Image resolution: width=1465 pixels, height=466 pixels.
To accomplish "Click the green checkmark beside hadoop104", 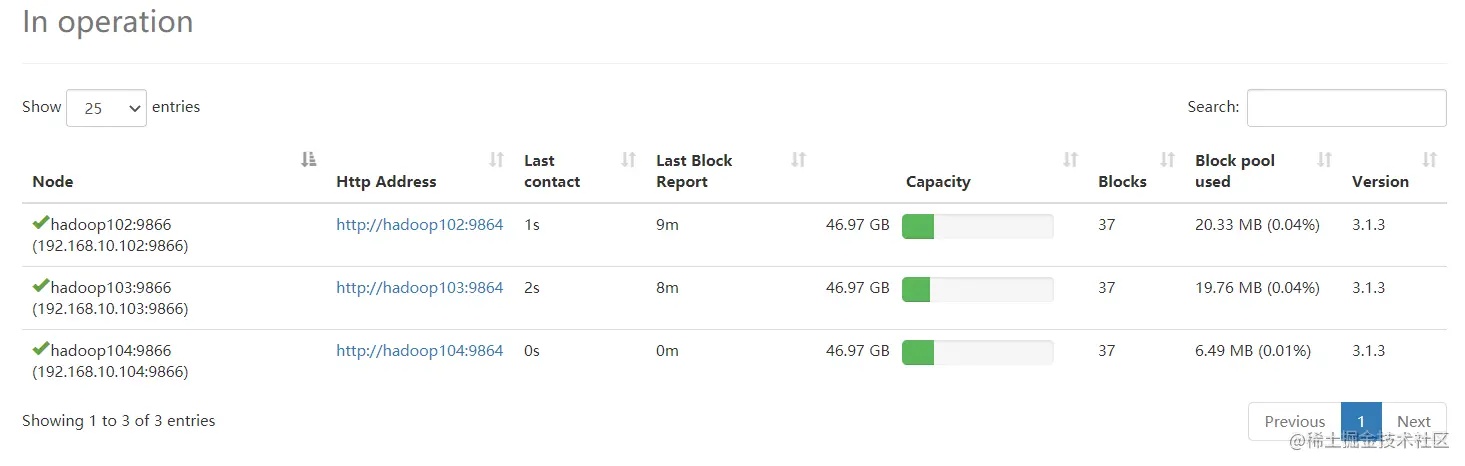I will click(x=41, y=349).
